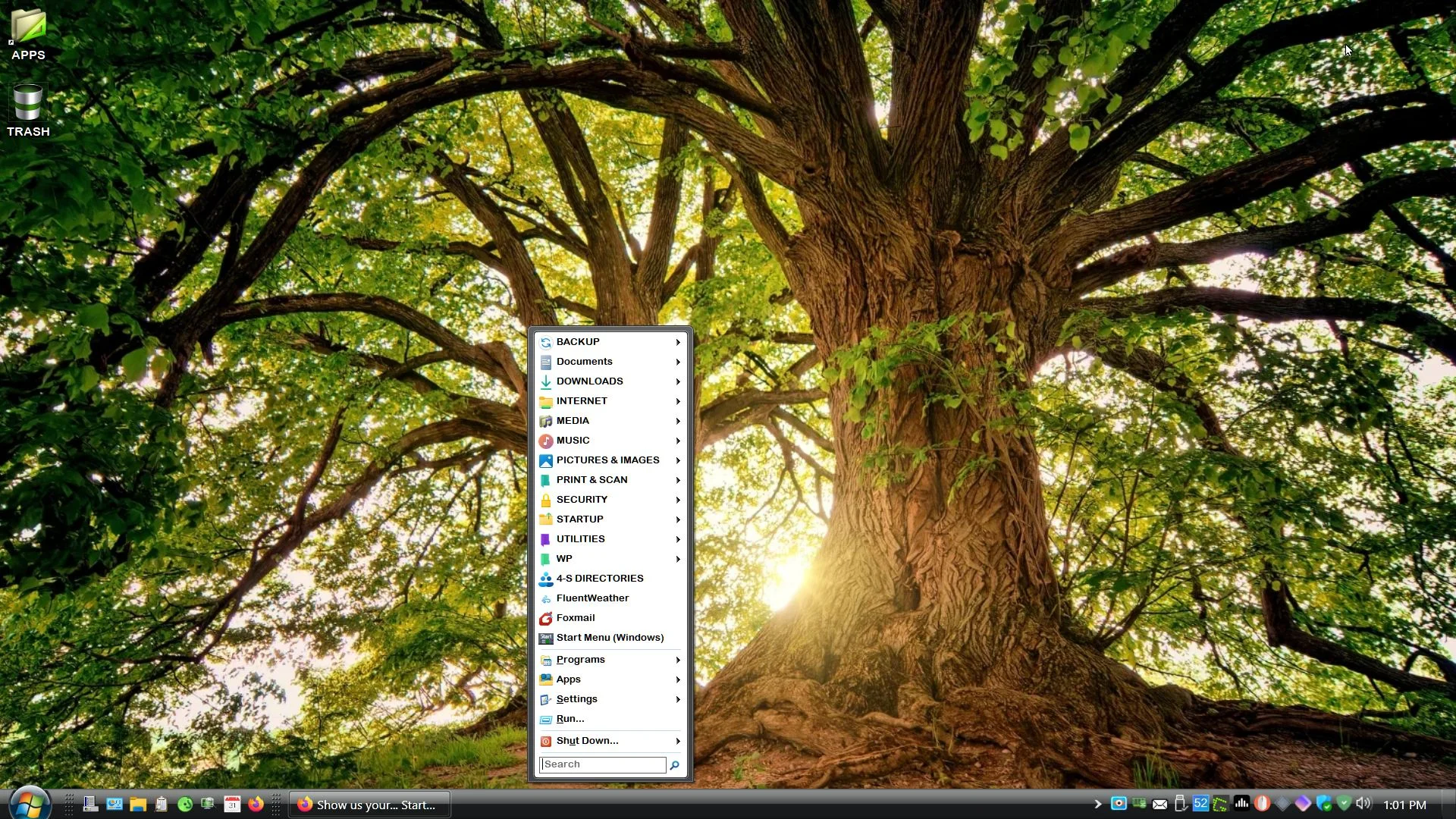Open the TRASH desktop icon
The height and width of the screenshot is (819, 1456).
[x=28, y=111]
